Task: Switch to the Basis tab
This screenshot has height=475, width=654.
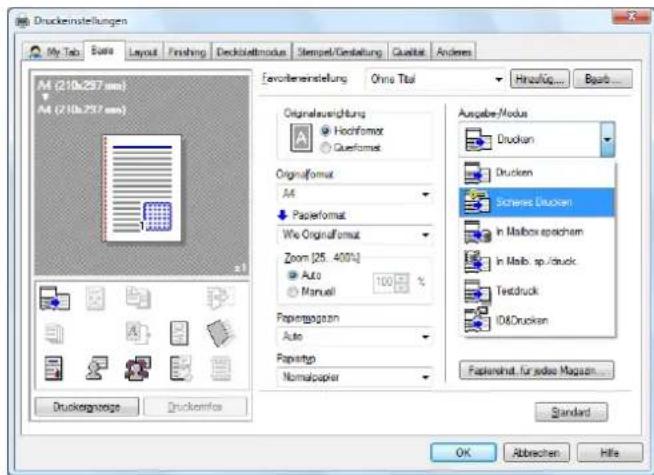Action: tap(103, 51)
